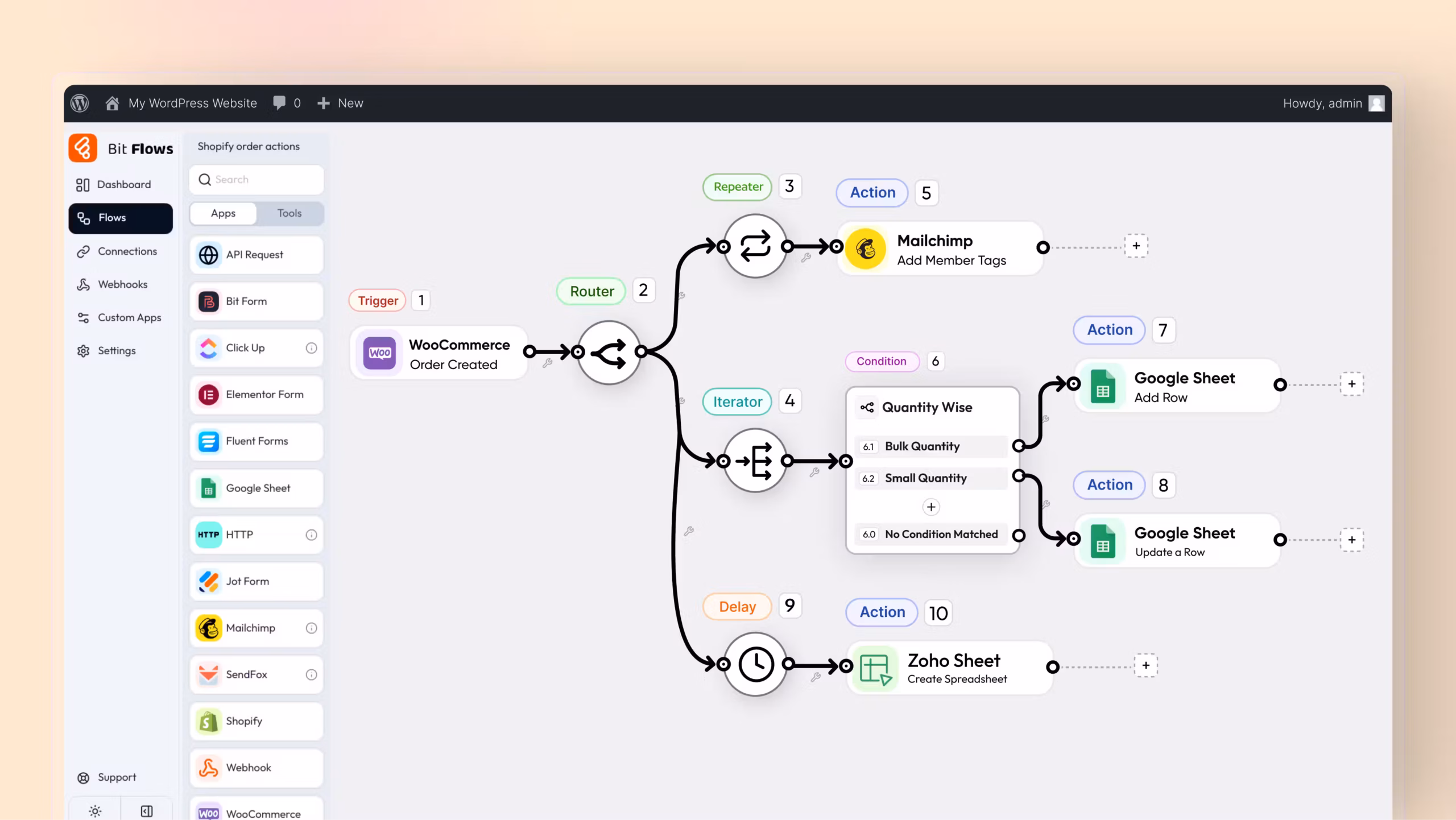The width and height of the screenshot is (1456, 820).
Task: Open the home icon for My WordPress Website
Action: (x=112, y=103)
